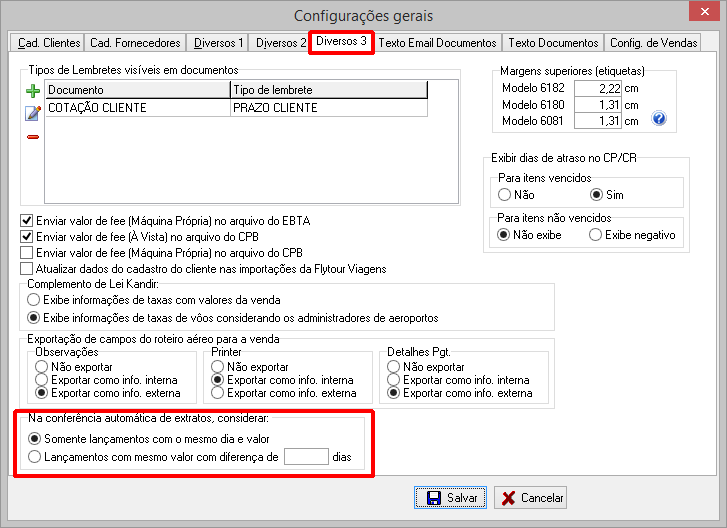Click Modelo 6180 margin field
Viewport: 727px width, 528px height.
tap(598, 105)
